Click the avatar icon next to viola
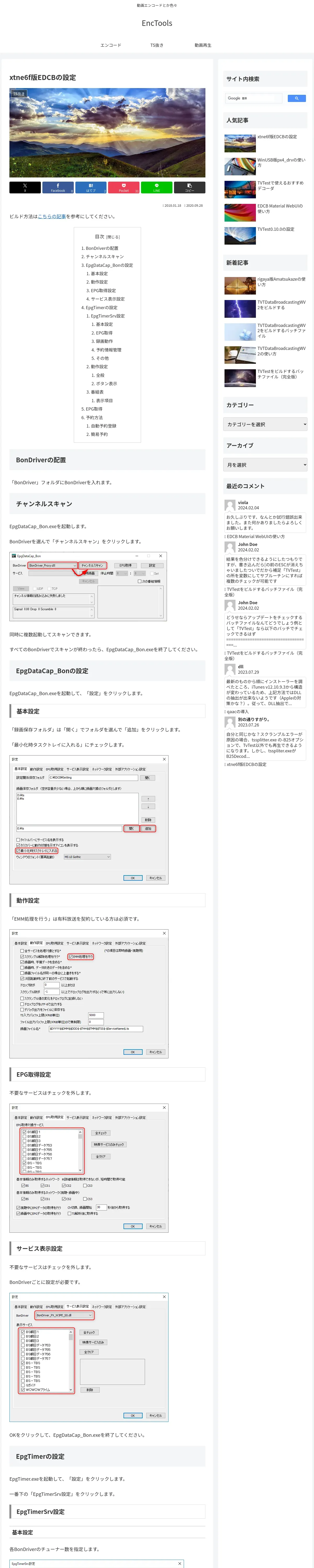Screen dimensions: 314x1568 pyautogui.click(x=230, y=505)
